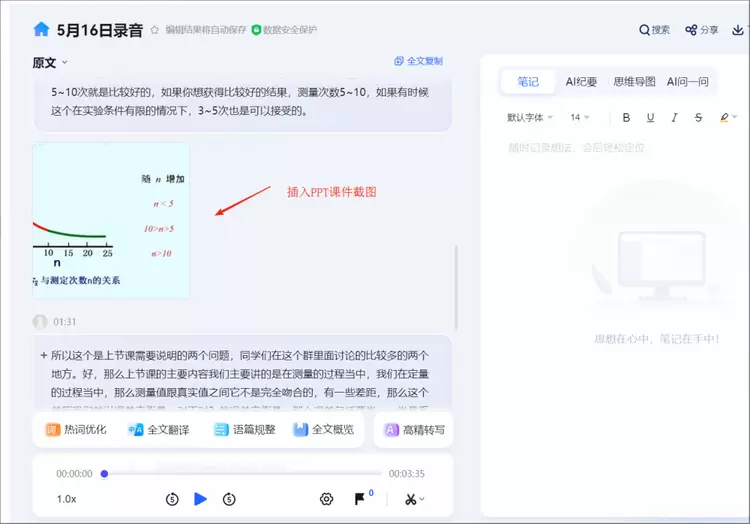The image size is (750, 524).
Task: Toggle bold formatting in notes
Action: pyautogui.click(x=627, y=118)
